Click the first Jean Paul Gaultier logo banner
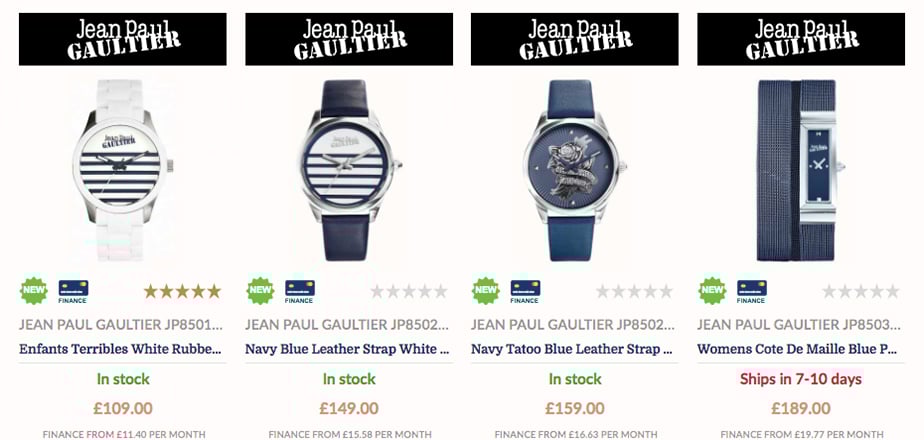 click(x=123, y=39)
